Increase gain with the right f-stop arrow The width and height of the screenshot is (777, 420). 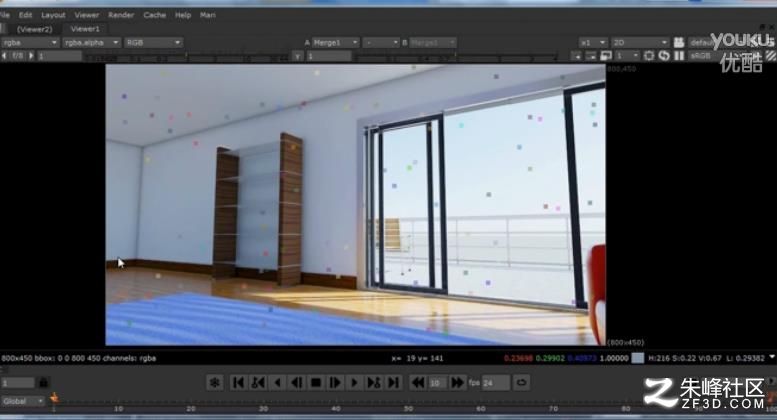click(x=32, y=56)
